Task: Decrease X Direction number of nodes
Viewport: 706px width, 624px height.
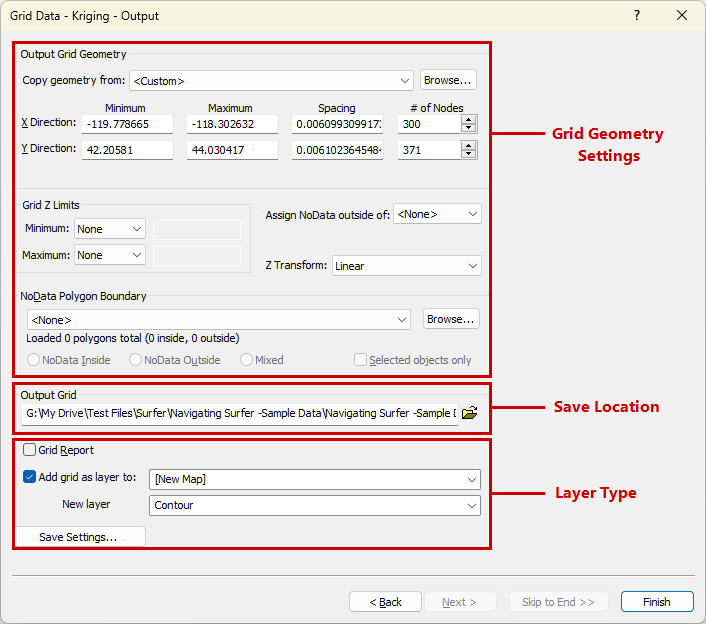Action: 469,128
